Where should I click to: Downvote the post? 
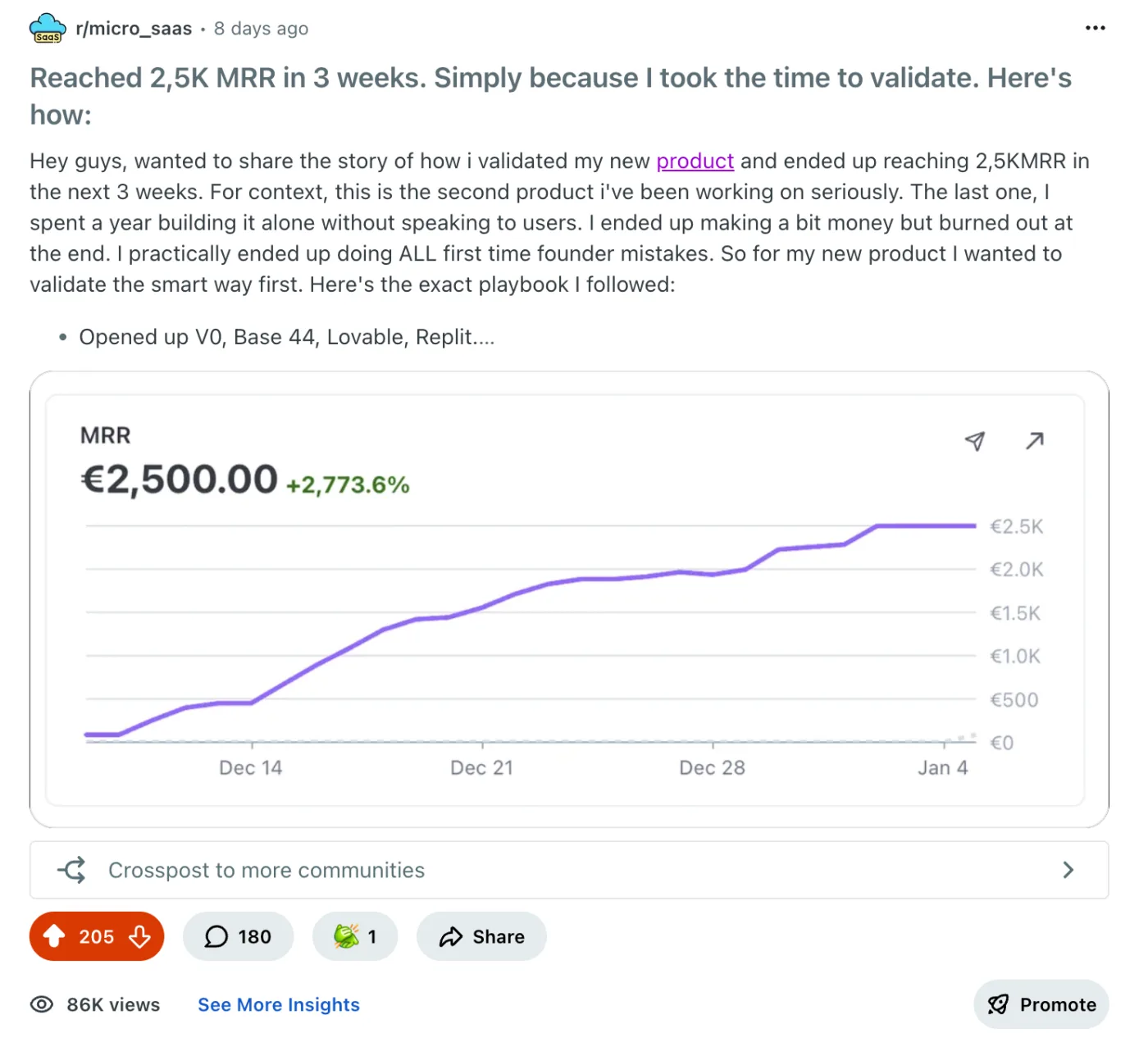point(140,936)
